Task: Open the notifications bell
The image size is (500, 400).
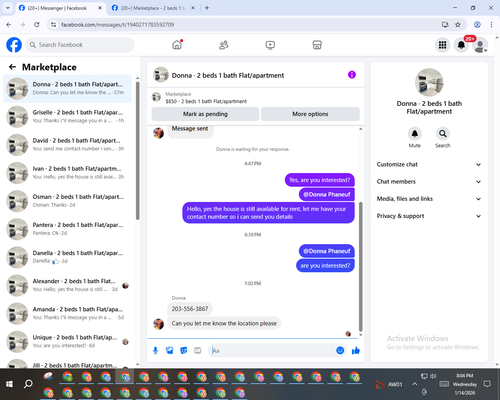Action: (x=461, y=45)
